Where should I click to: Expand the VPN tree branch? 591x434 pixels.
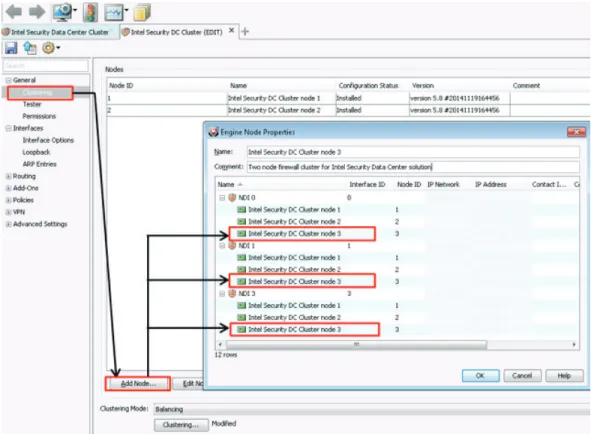point(8,212)
